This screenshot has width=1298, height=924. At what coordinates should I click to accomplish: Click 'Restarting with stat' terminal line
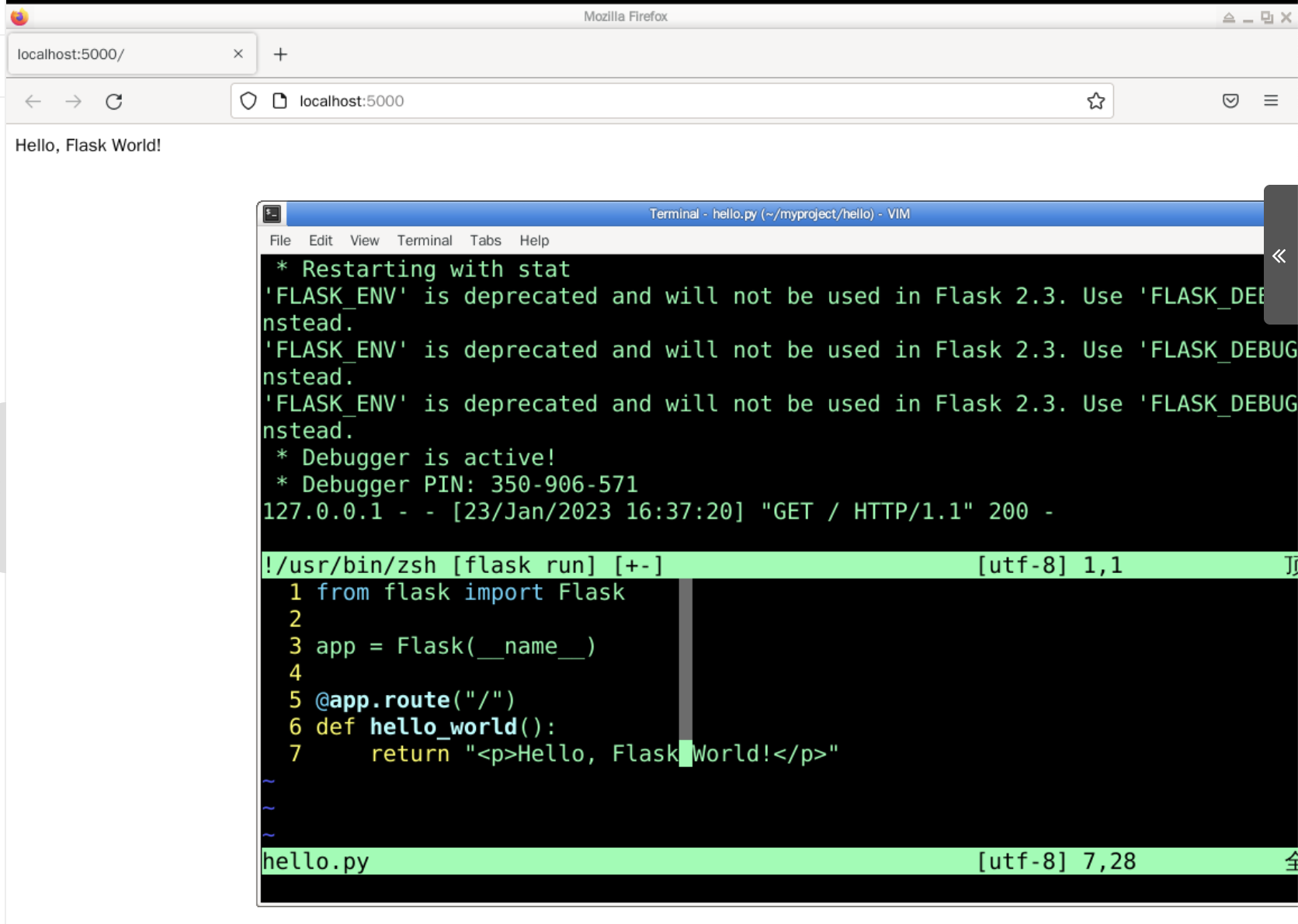[424, 269]
